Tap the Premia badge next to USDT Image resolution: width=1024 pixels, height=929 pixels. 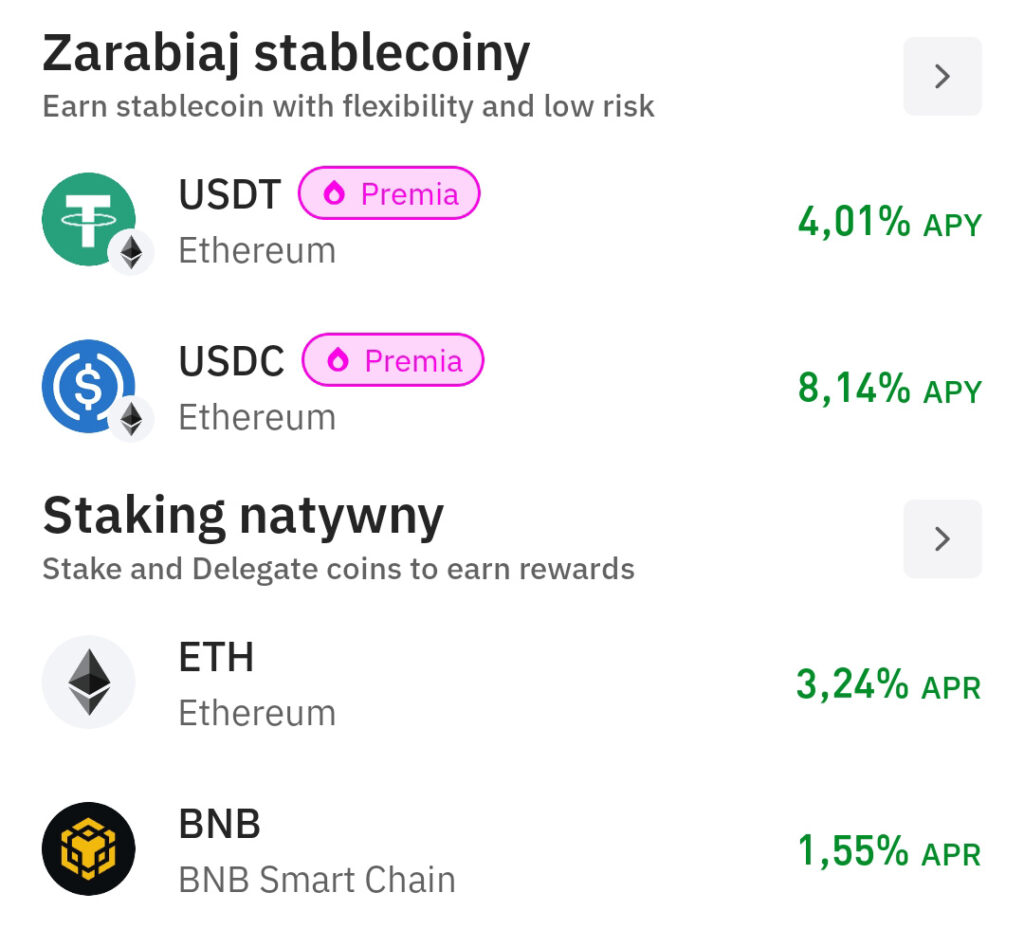pos(389,194)
